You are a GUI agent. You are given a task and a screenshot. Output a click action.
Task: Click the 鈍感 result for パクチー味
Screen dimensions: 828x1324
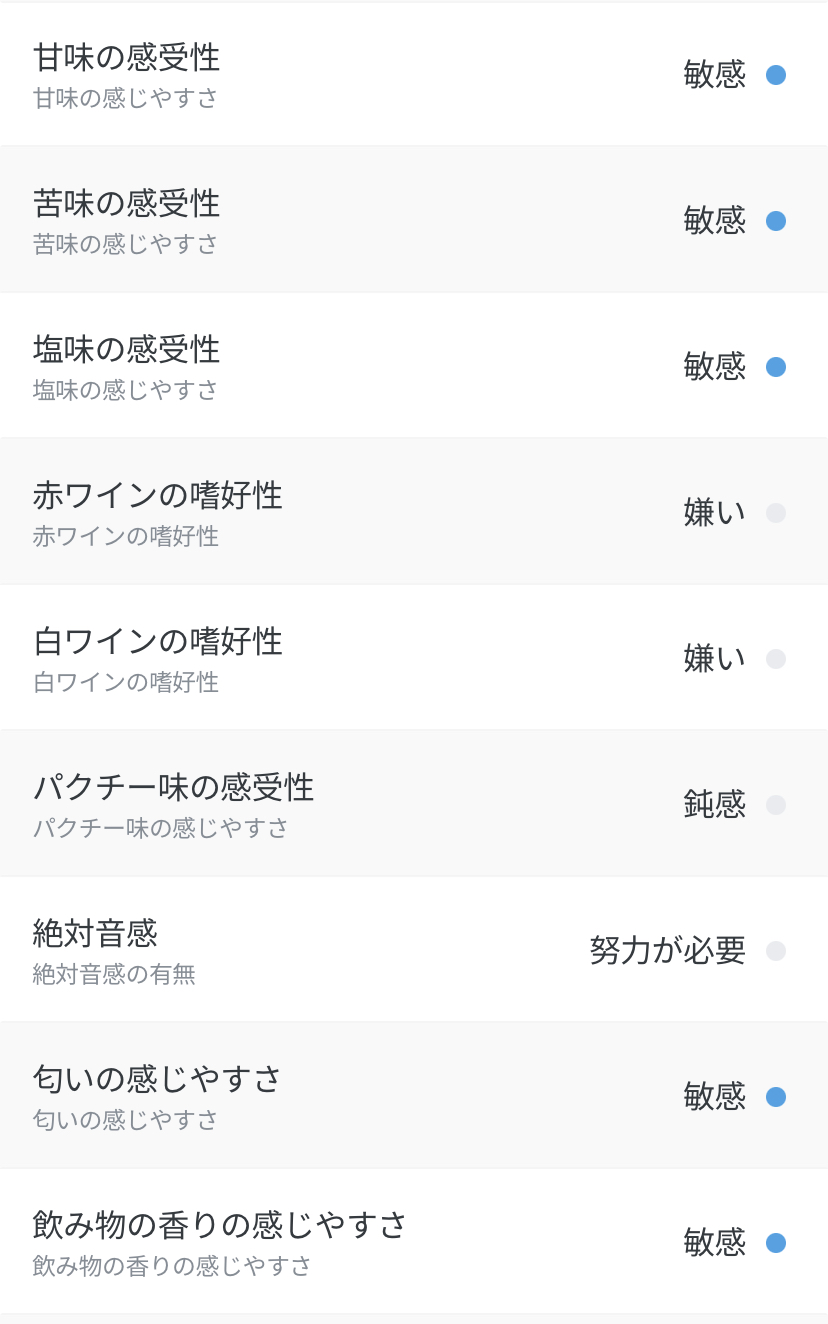(715, 805)
